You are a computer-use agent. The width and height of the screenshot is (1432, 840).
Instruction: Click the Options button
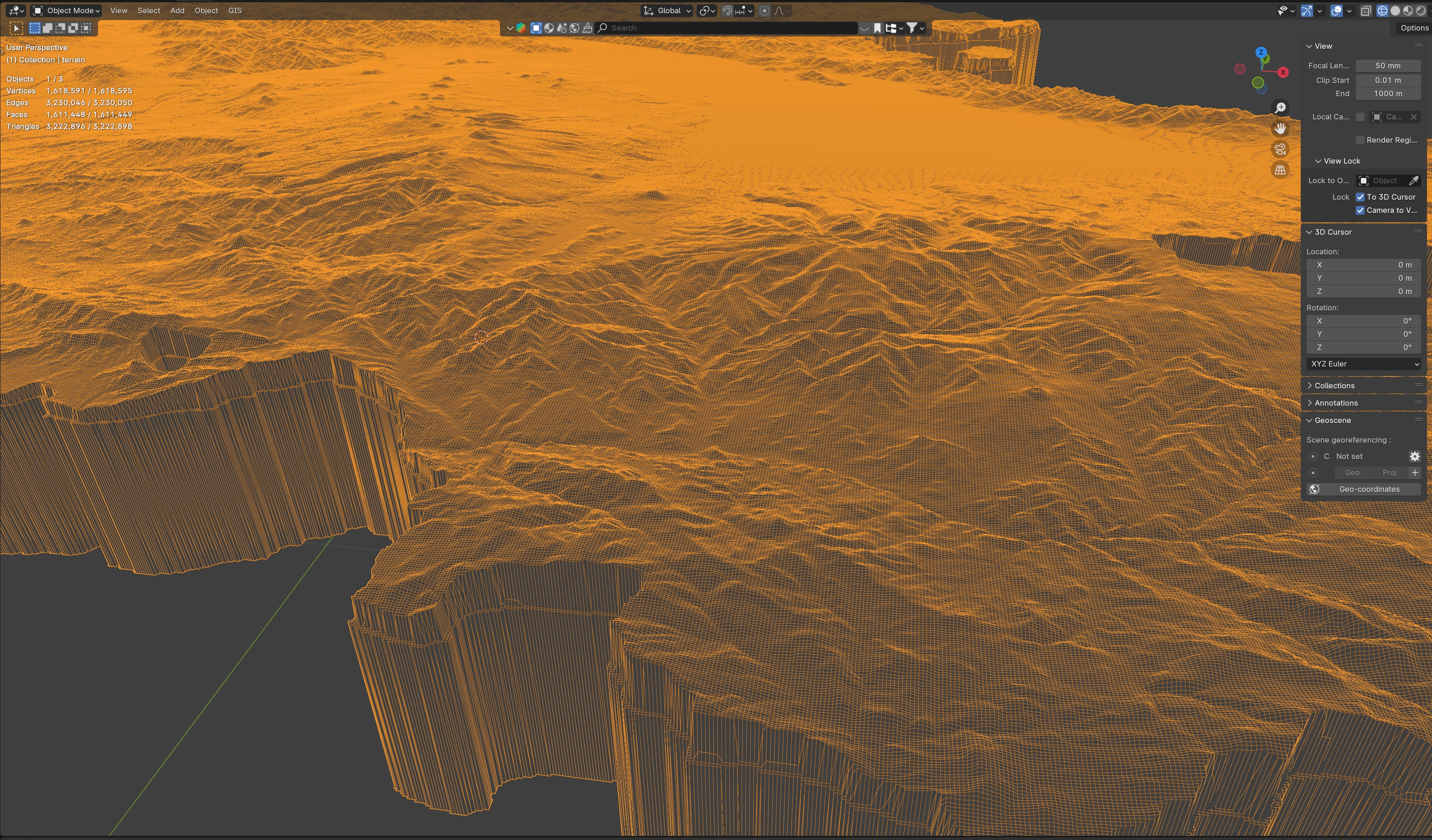(1413, 28)
